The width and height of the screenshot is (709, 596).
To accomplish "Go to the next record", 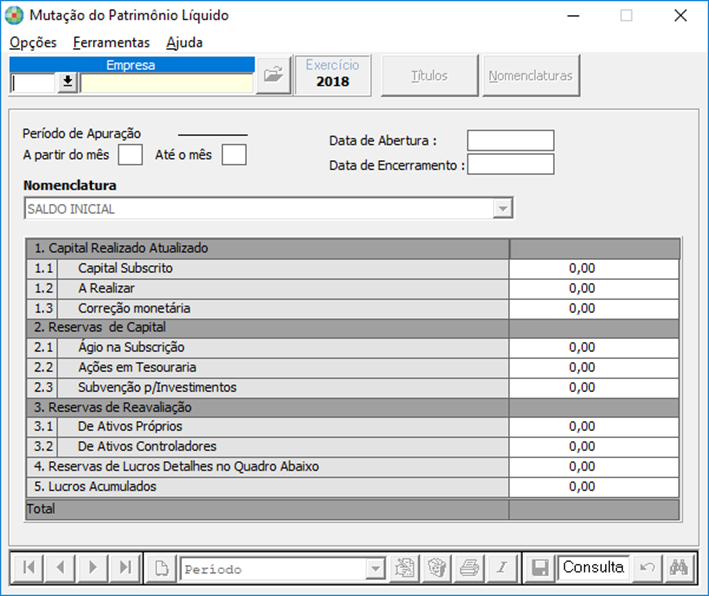I will pos(93,567).
